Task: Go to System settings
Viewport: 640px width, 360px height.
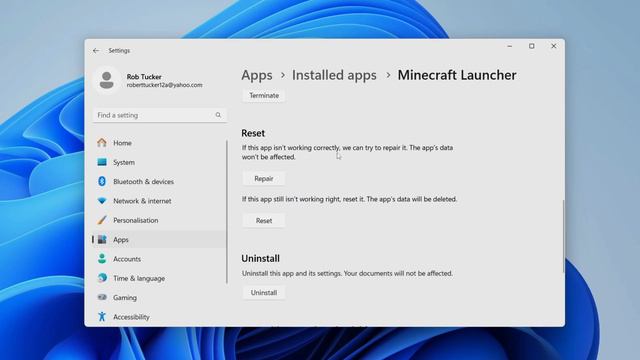Action: (159, 162)
